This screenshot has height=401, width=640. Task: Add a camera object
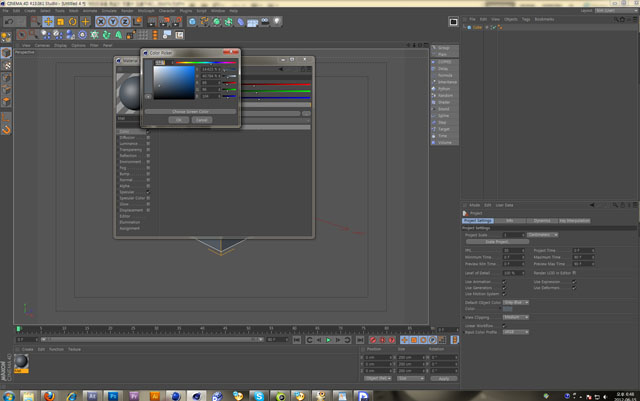(265, 22)
